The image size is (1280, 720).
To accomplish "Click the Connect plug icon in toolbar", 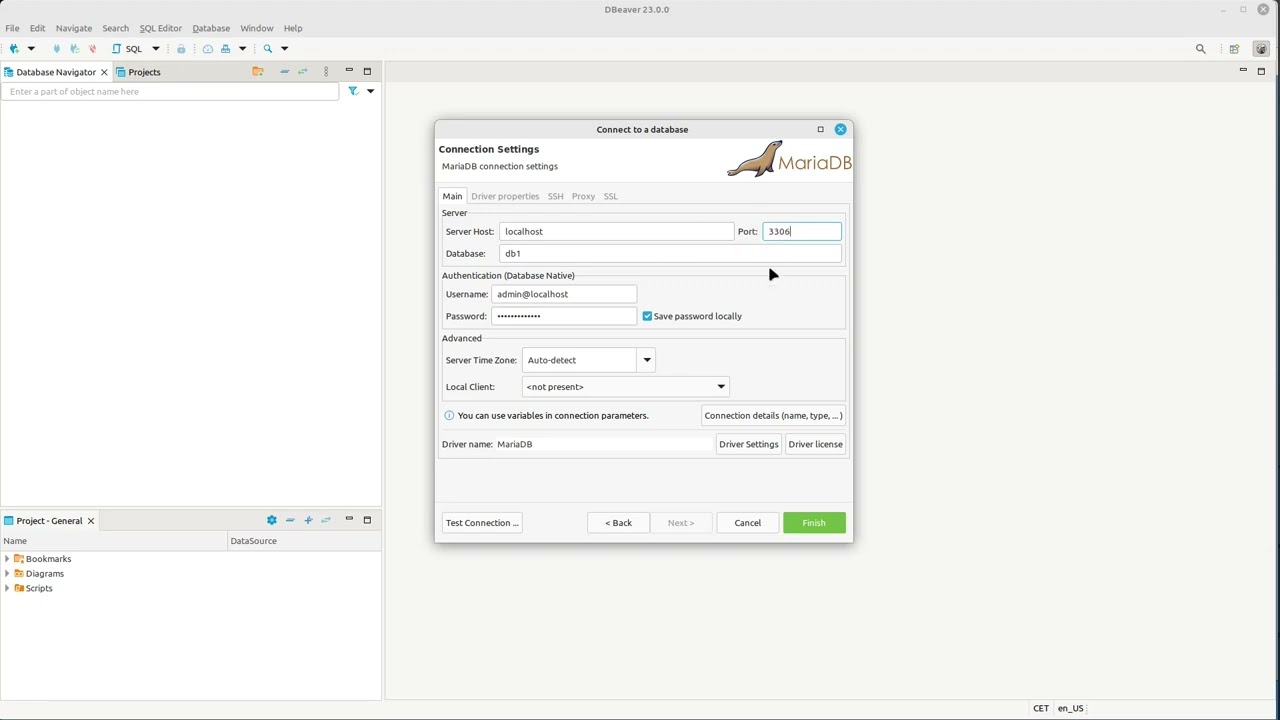I will click(x=56, y=48).
